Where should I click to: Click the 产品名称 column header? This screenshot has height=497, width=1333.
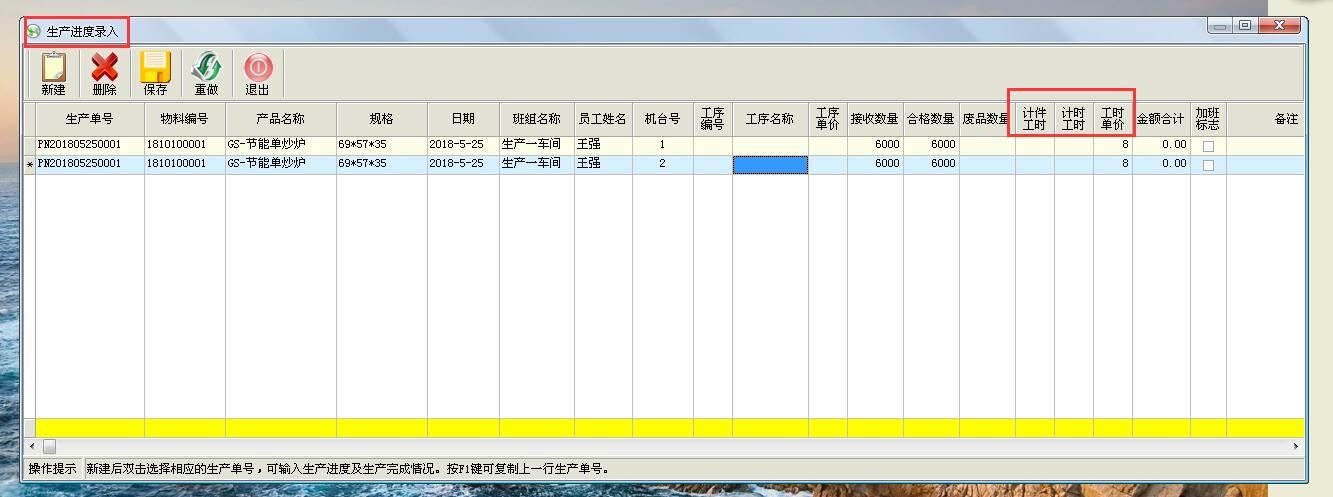(x=280, y=119)
